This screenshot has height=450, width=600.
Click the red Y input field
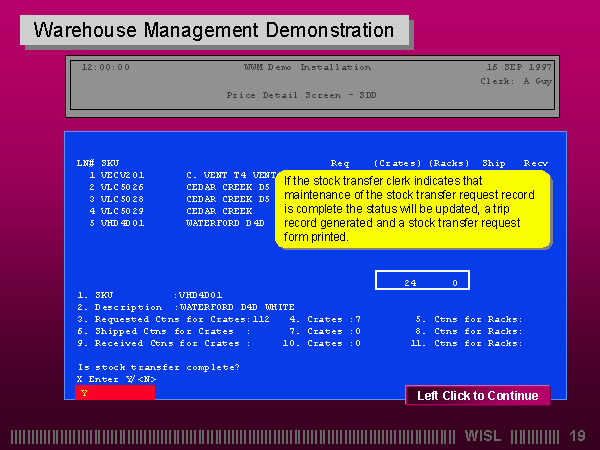[115, 393]
